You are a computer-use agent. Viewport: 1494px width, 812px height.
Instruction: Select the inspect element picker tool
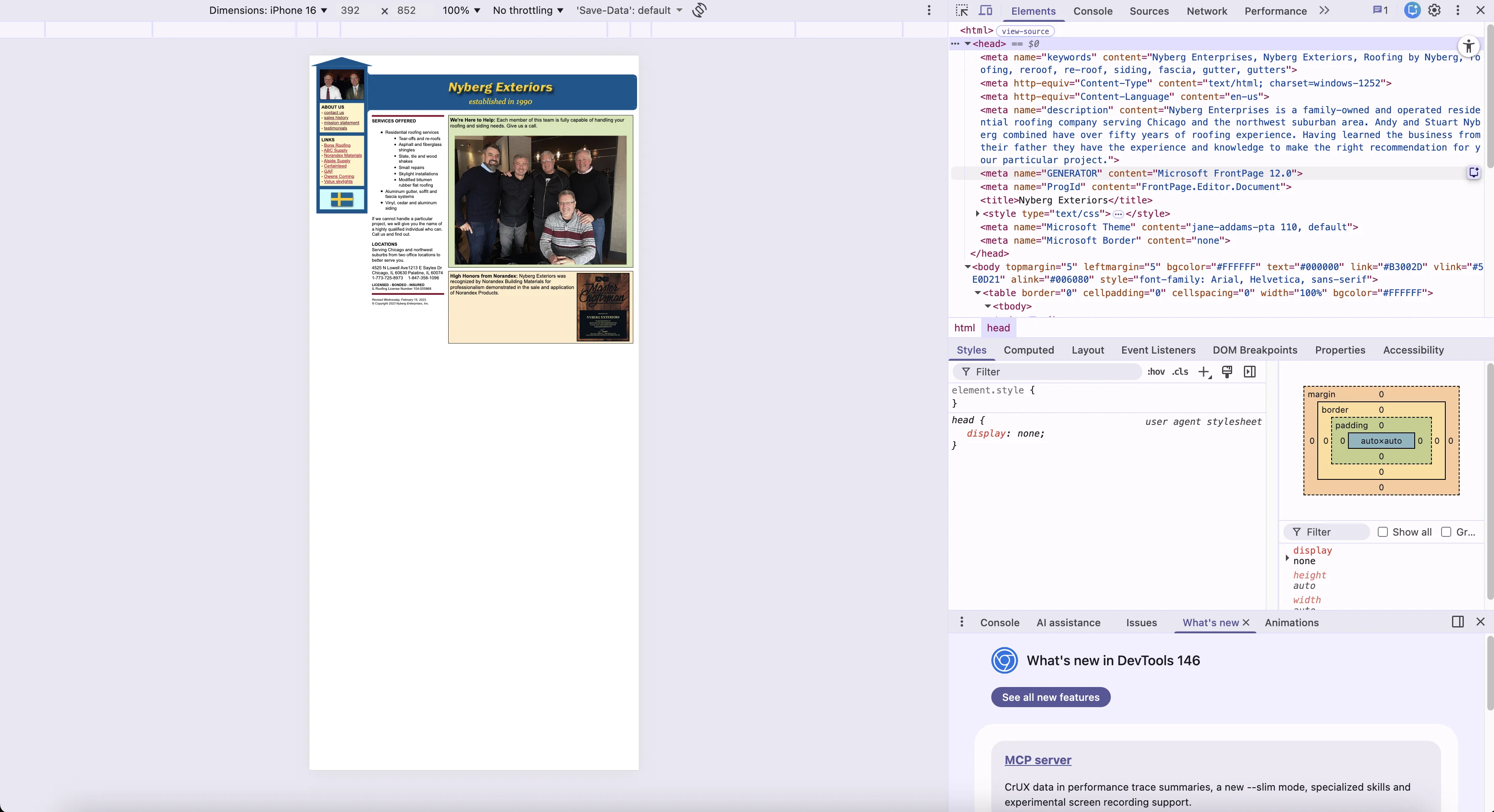tap(962, 10)
